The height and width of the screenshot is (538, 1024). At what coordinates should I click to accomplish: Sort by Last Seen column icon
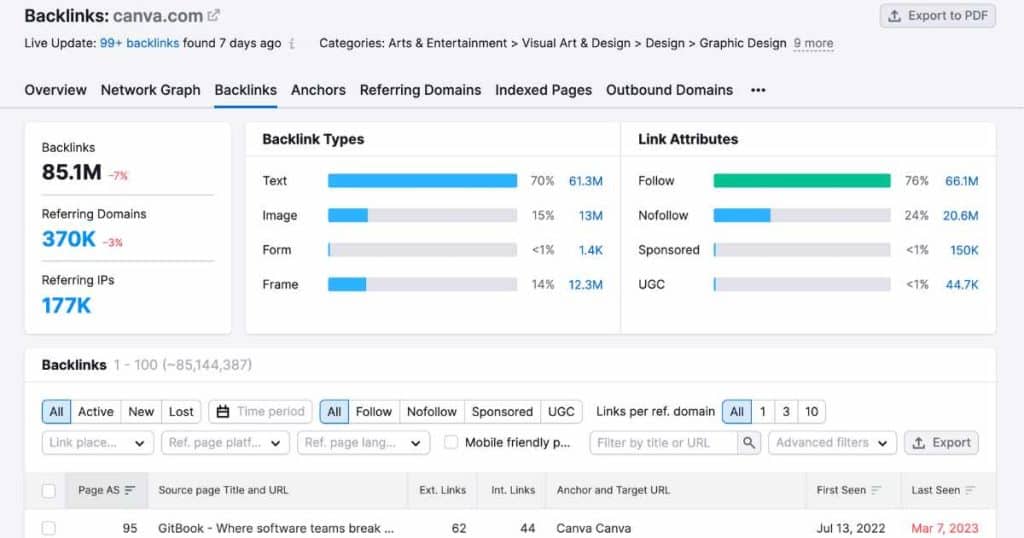point(970,490)
